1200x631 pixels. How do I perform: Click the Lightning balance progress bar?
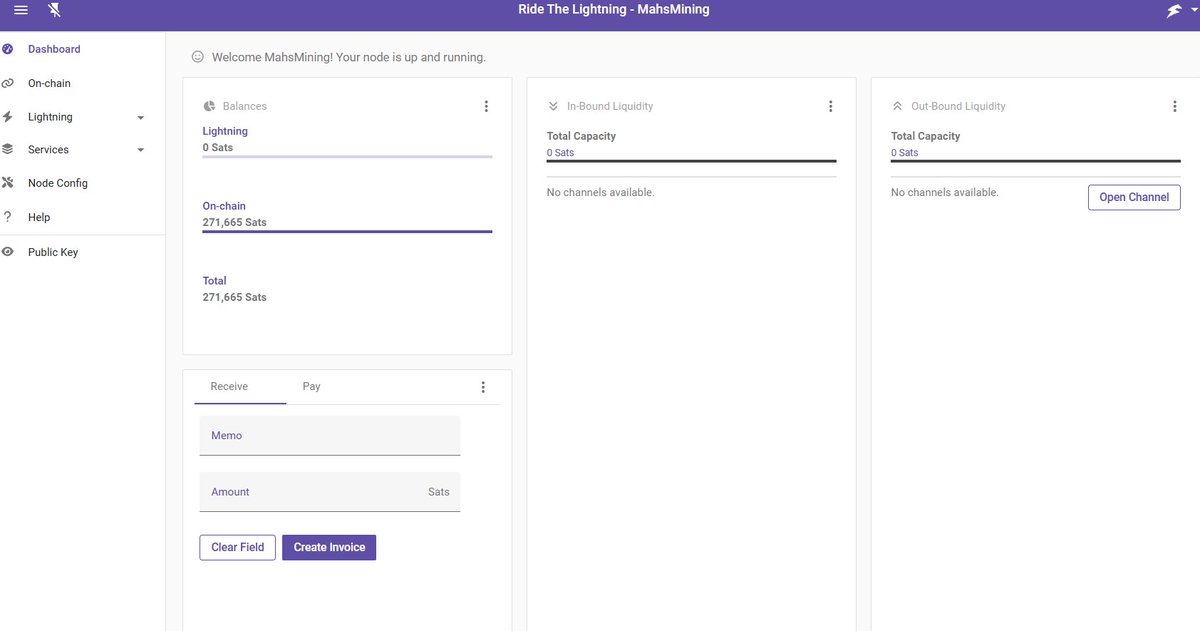click(347, 157)
